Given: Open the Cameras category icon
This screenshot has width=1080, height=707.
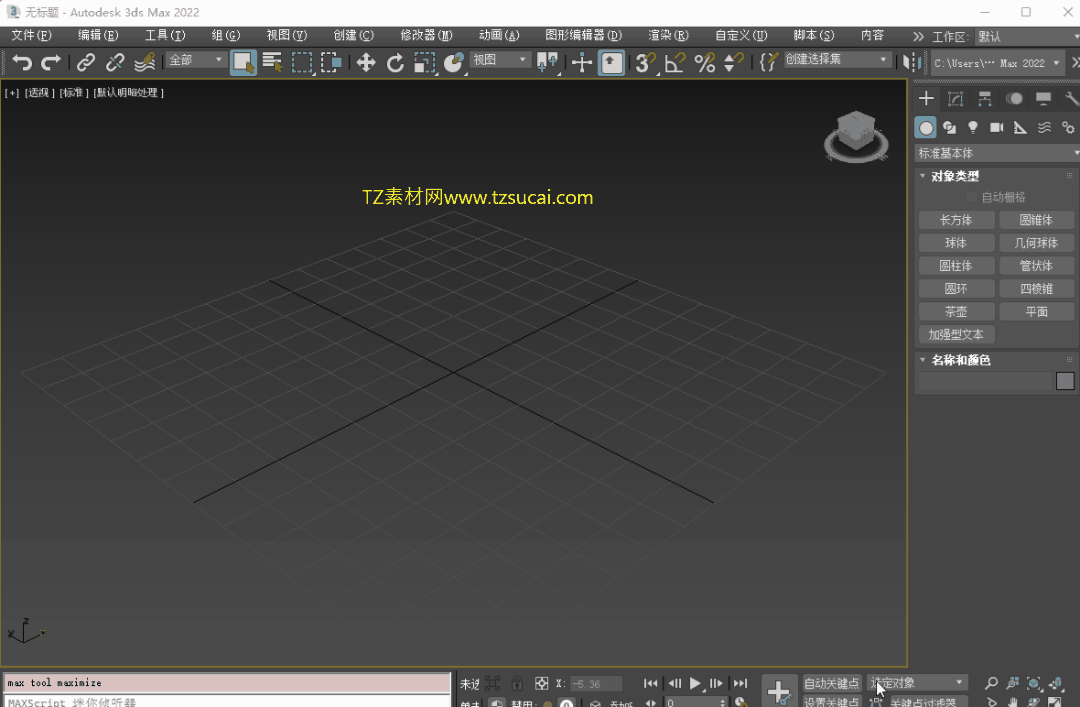Looking at the screenshot, I should (x=997, y=127).
